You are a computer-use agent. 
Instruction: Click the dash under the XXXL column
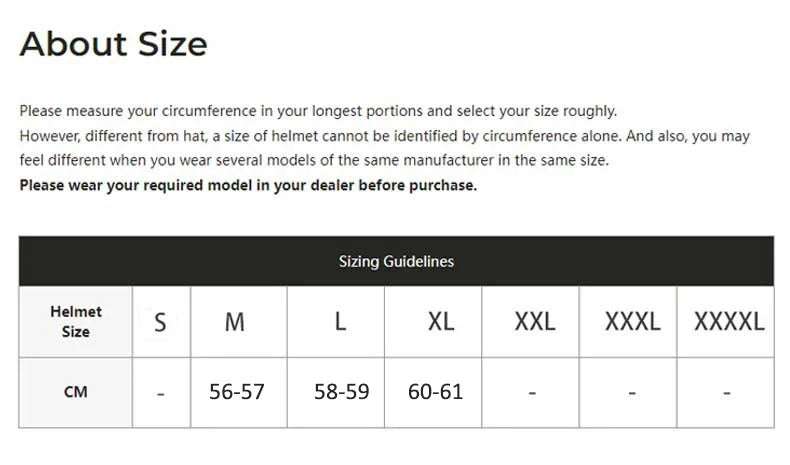(632, 393)
